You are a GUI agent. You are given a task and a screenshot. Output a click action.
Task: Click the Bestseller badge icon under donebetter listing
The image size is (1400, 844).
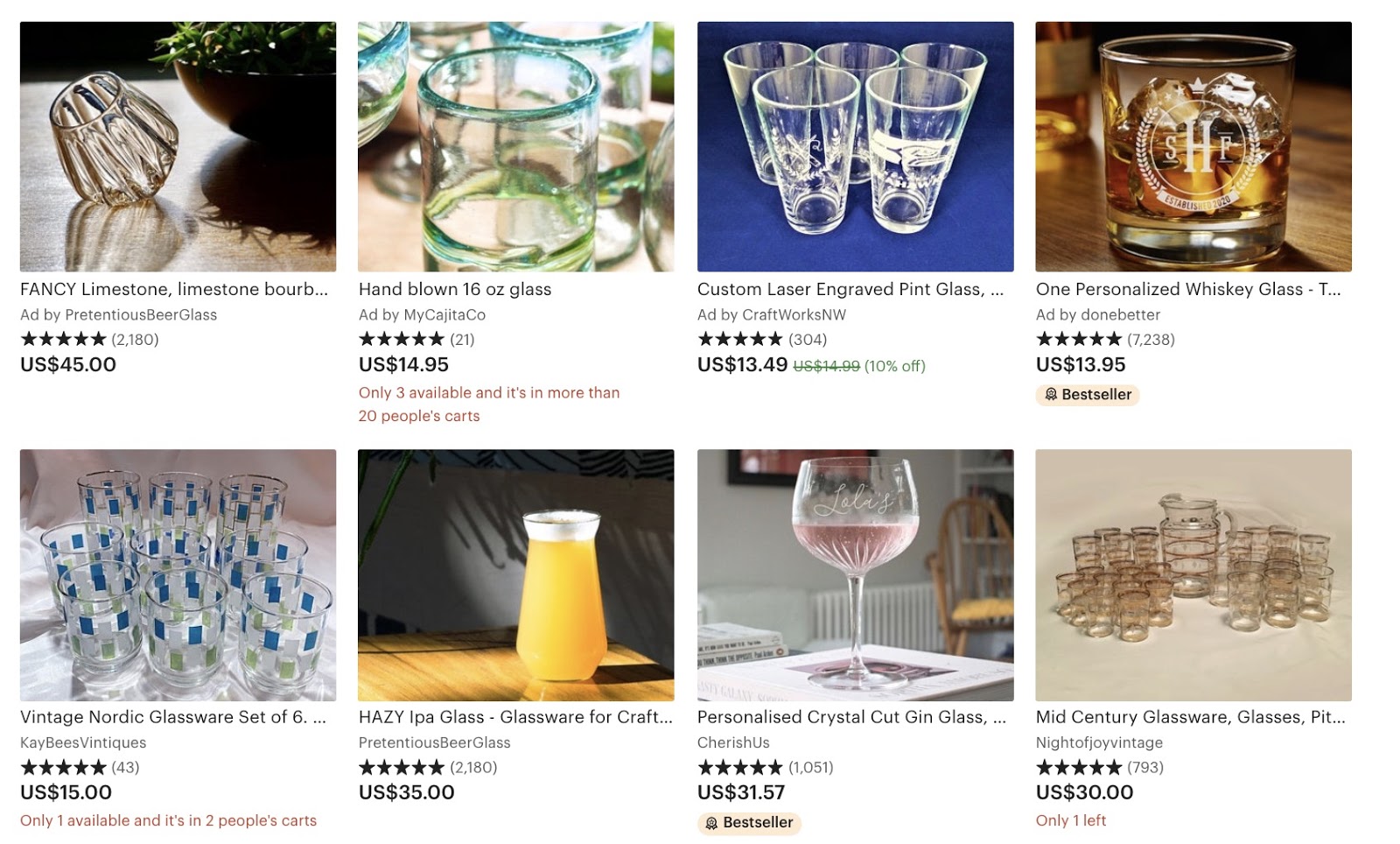[1051, 395]
